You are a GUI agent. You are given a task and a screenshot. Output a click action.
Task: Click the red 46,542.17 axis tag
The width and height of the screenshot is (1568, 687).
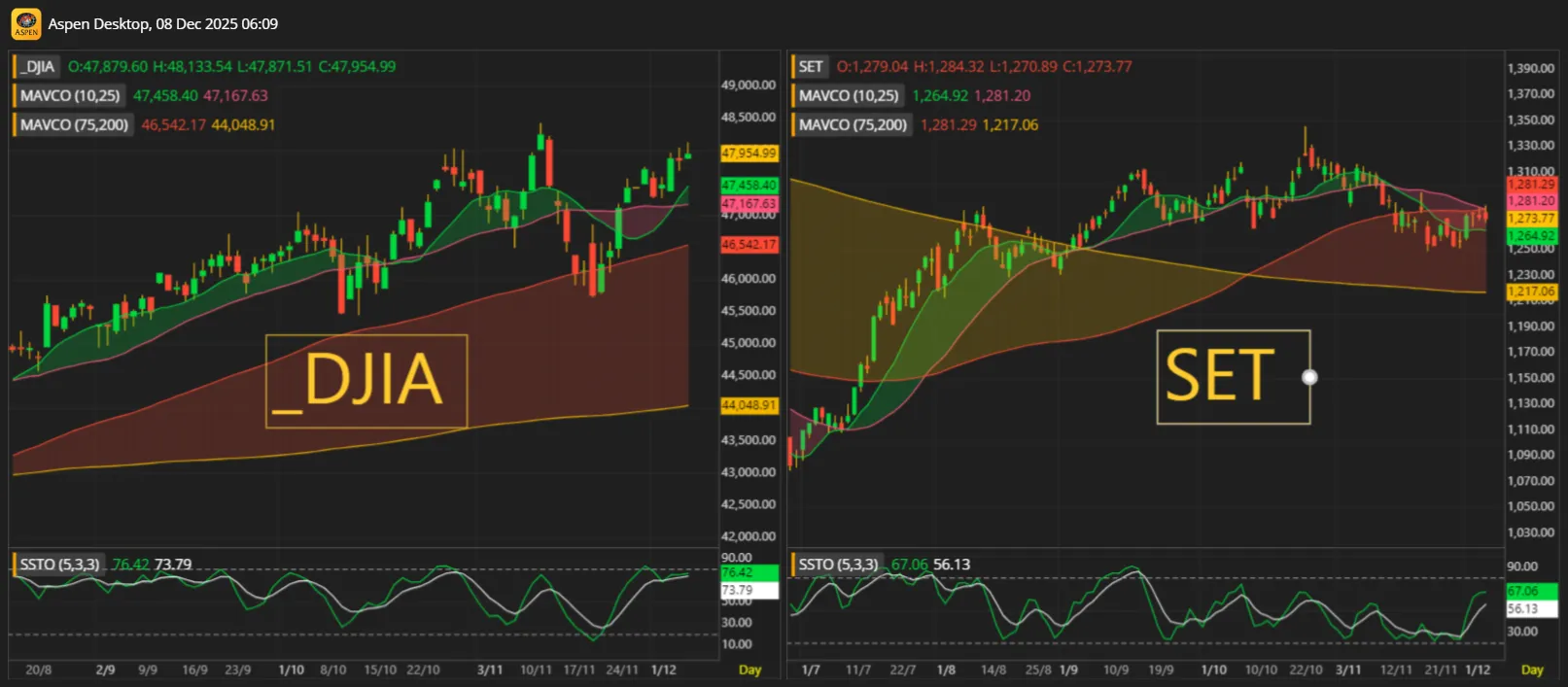tap(749, 245)
